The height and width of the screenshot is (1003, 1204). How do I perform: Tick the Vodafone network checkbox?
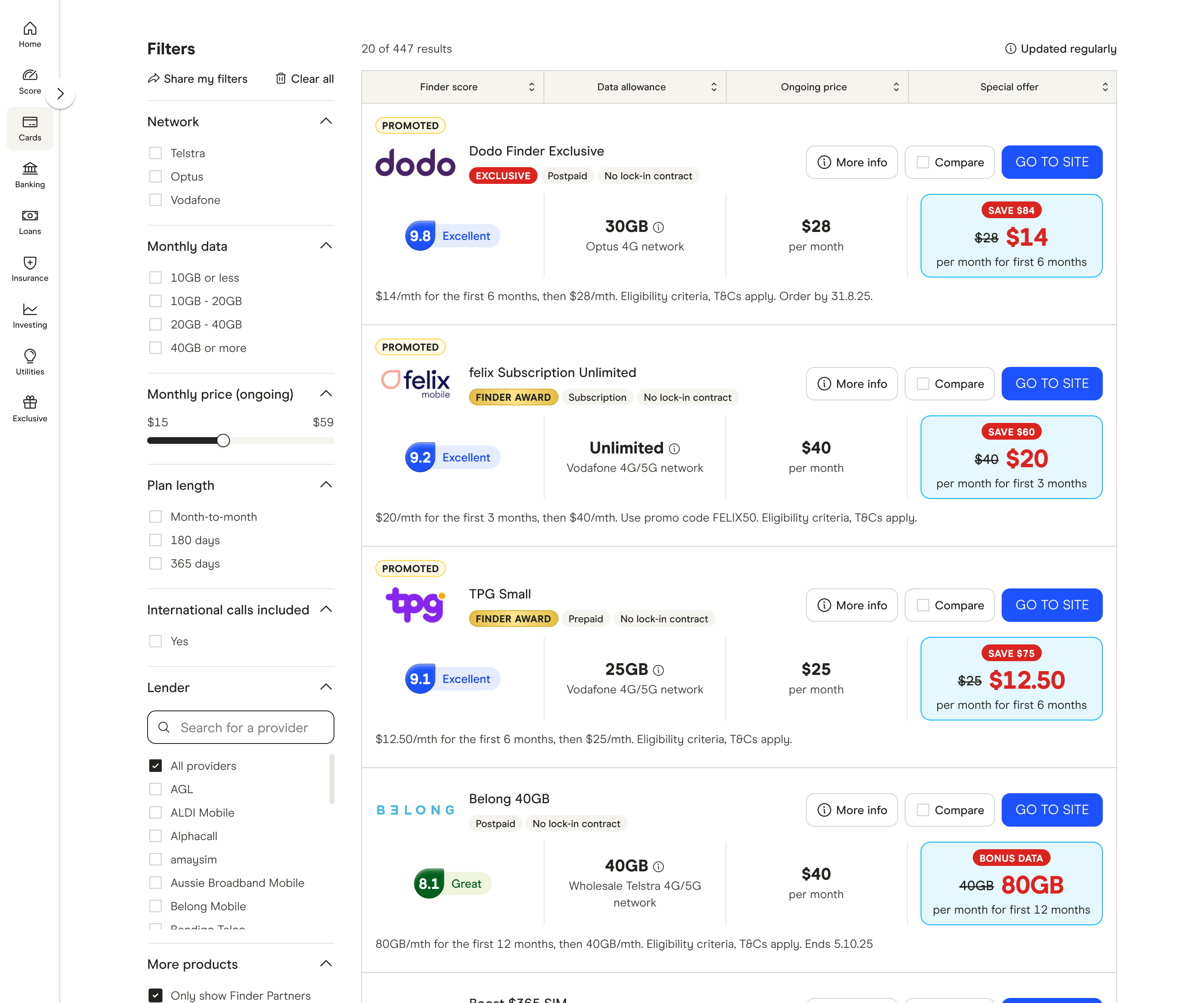(x=156, y=200)
